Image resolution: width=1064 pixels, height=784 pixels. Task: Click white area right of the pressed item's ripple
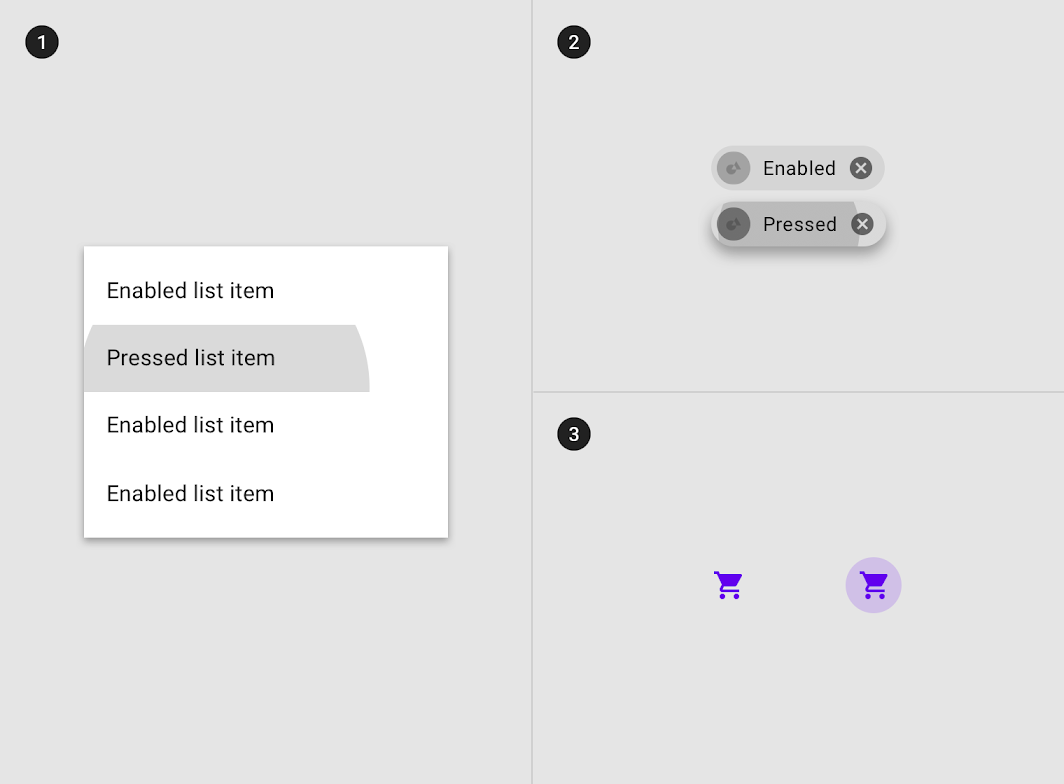click(408, 358)
